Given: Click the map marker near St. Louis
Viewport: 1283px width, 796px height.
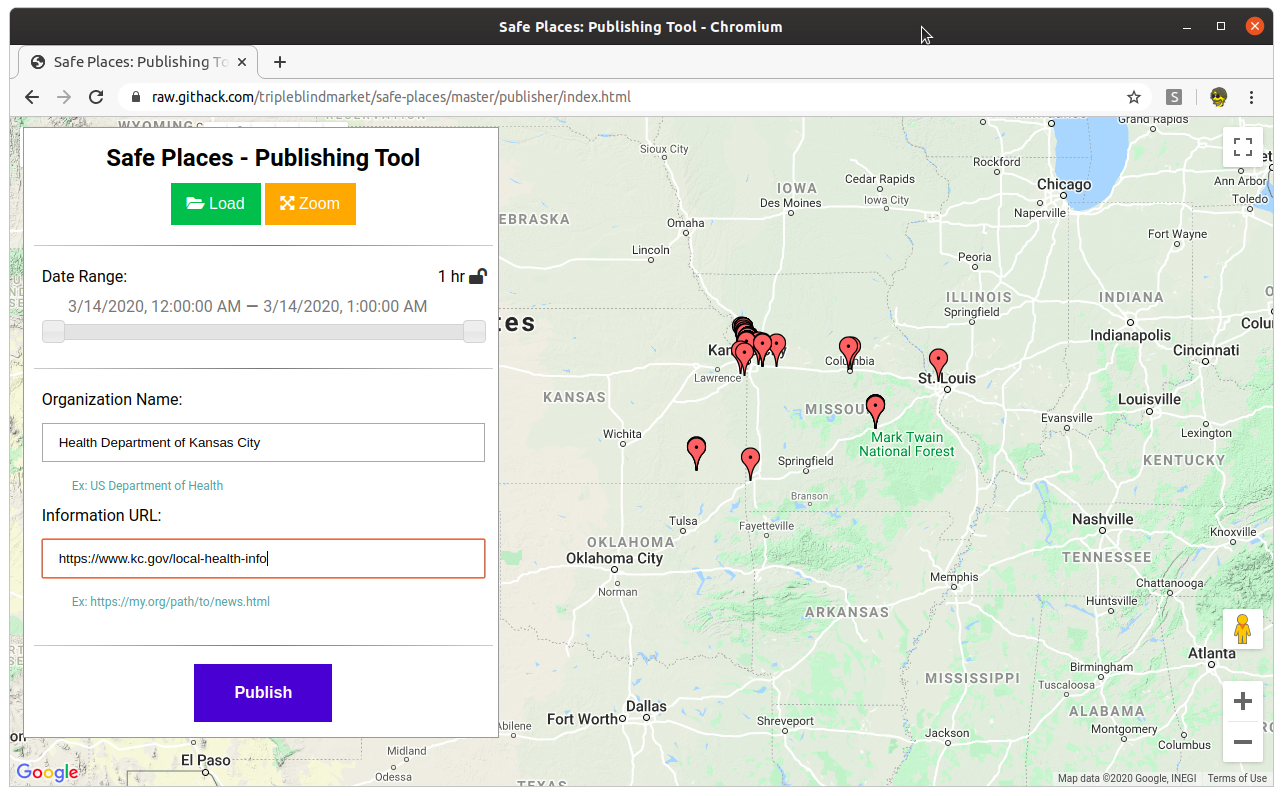Looking at the screenshot, I should 938,363.
